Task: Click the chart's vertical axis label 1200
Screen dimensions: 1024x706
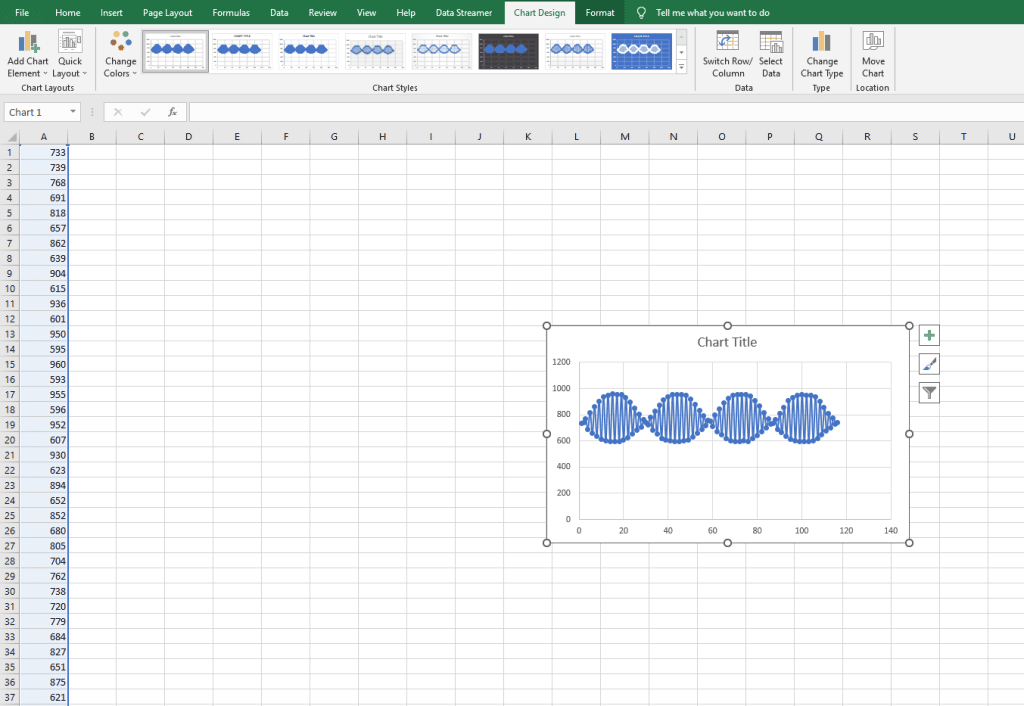Action: 561,362
